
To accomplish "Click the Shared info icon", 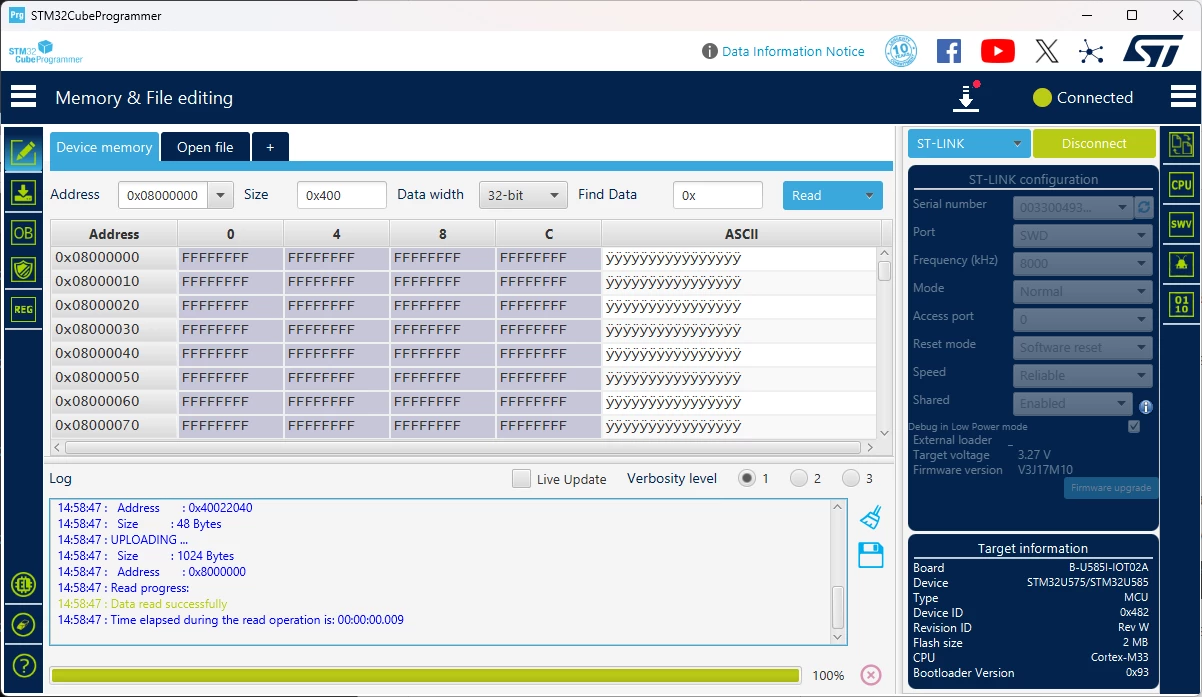I will (x=1146, y=407).
